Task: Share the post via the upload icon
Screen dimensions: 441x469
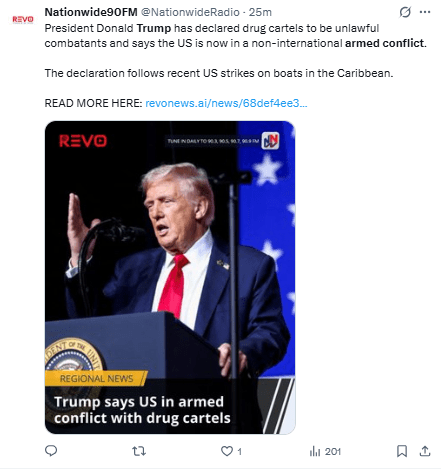Action: click(425, 451)
